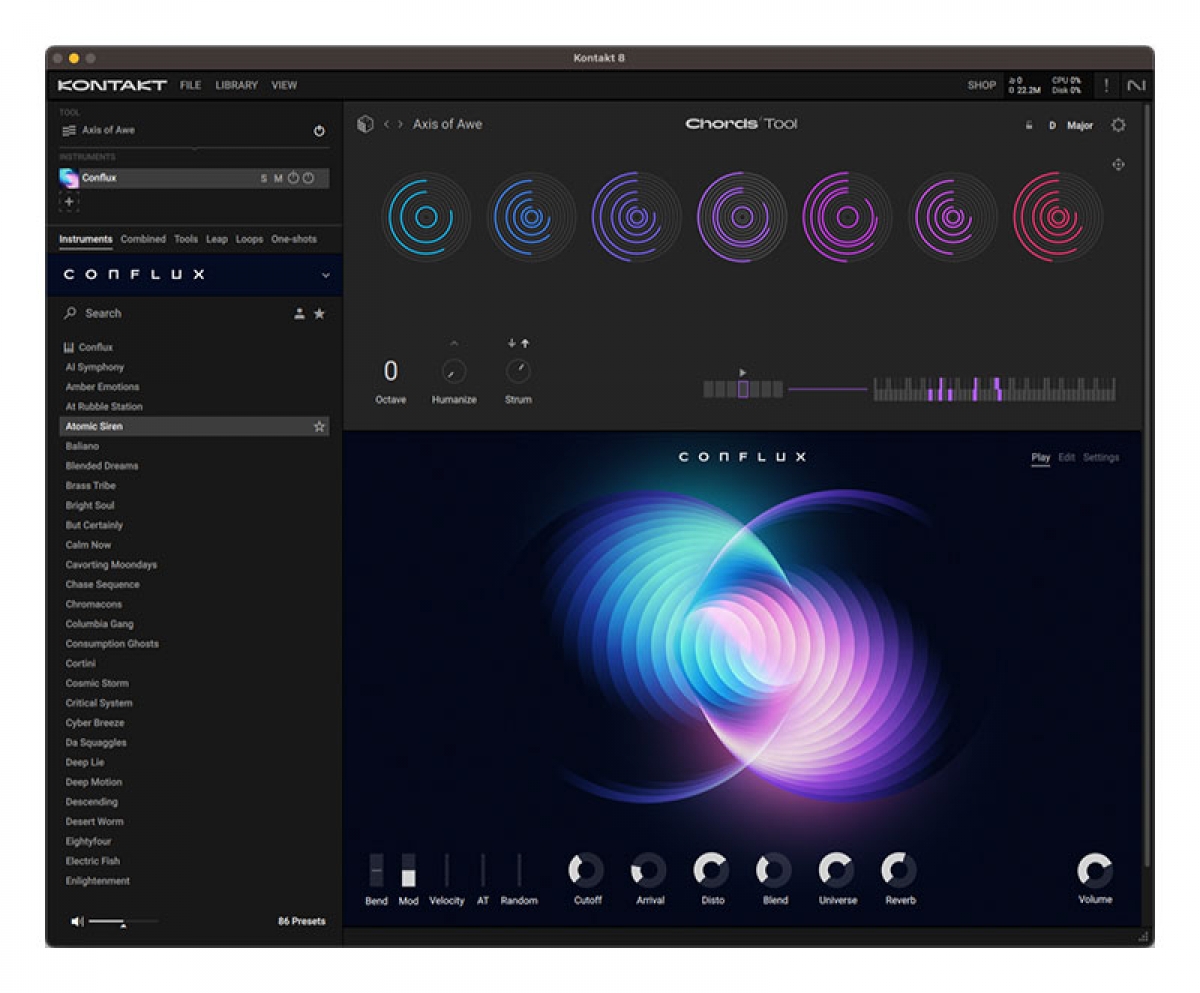Screen dimensions: 1200x993
Task: Open the exclamation mark notifications icon
Action: tap(1107, 85)
